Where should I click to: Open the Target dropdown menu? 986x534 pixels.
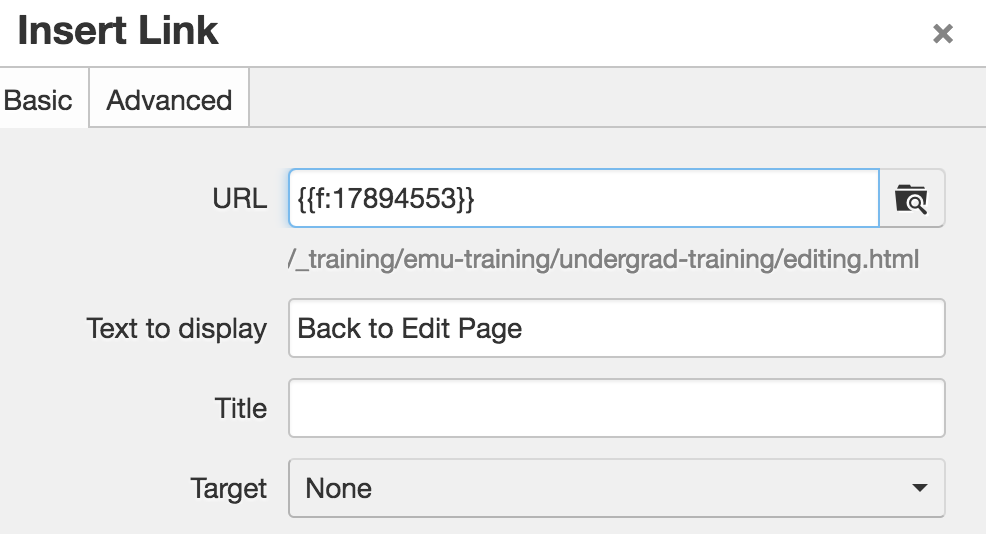(616, 488)
